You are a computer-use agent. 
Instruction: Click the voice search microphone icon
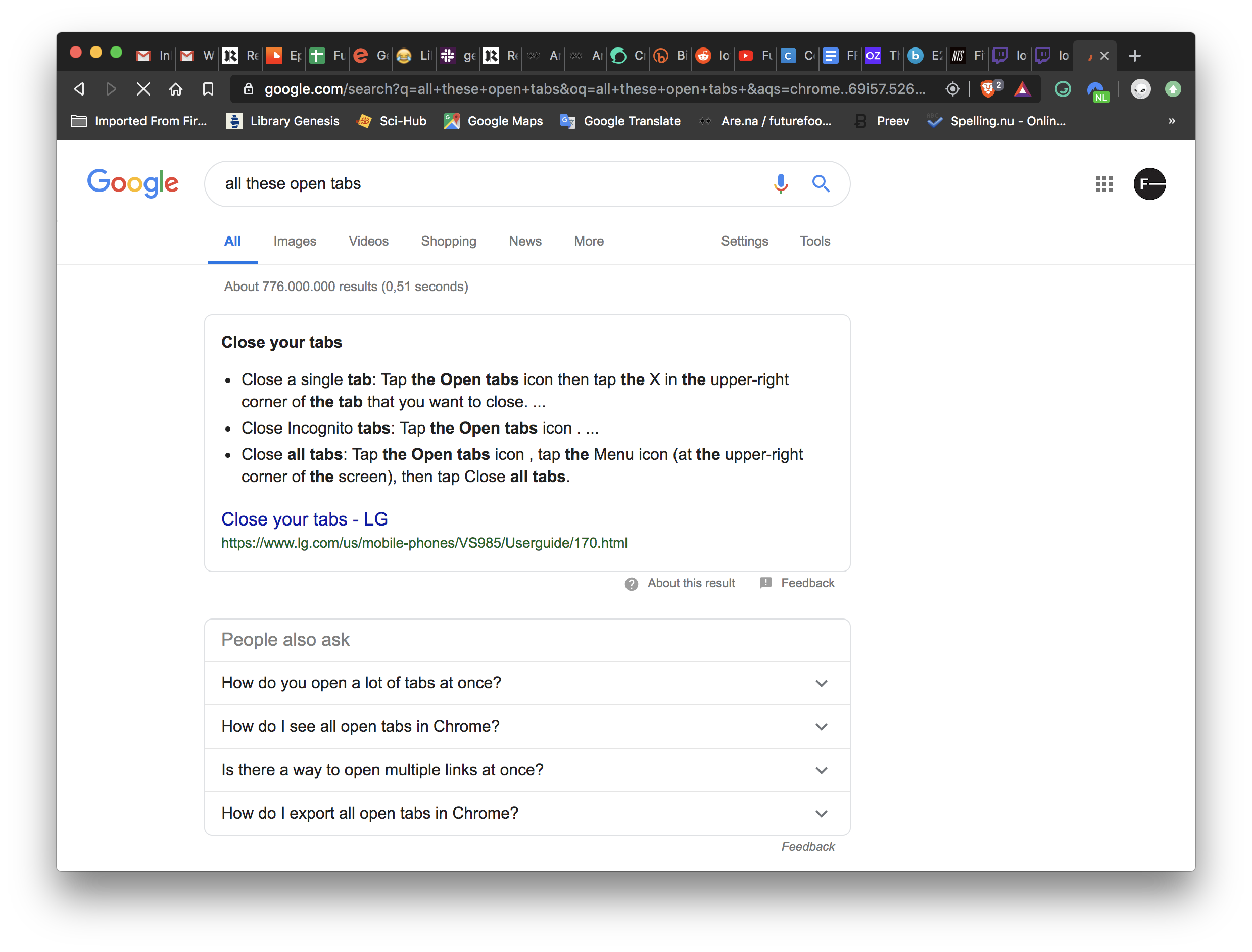pyautogui.click(x=780, y=183)
